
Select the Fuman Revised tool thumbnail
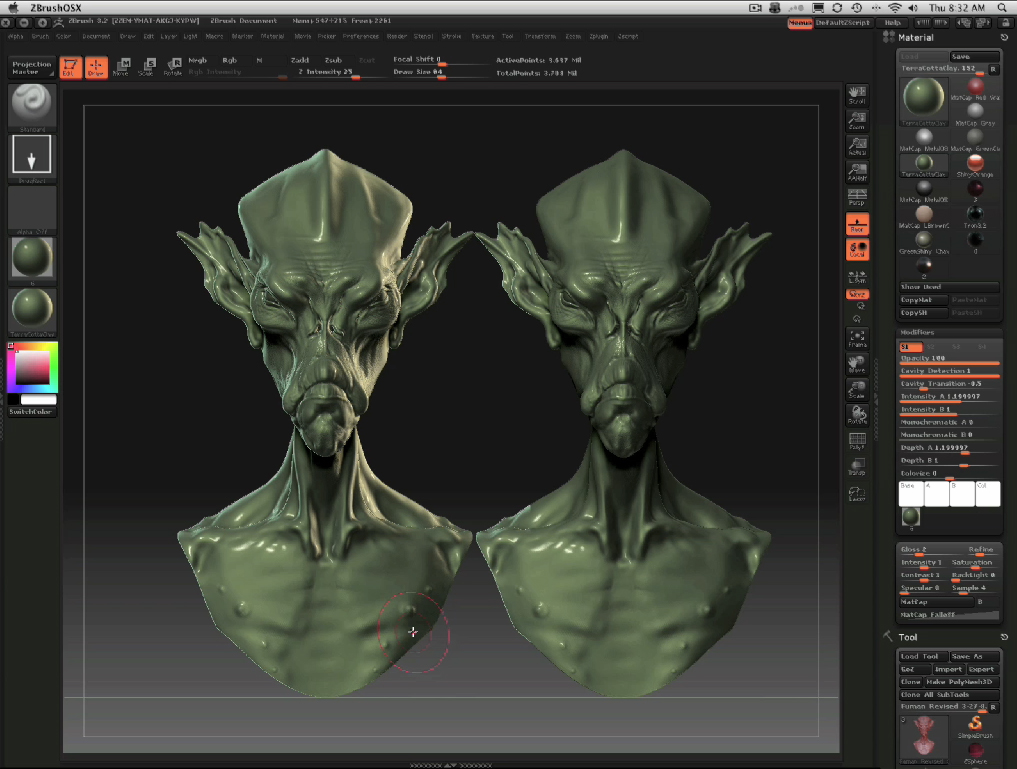pos(924,740)
